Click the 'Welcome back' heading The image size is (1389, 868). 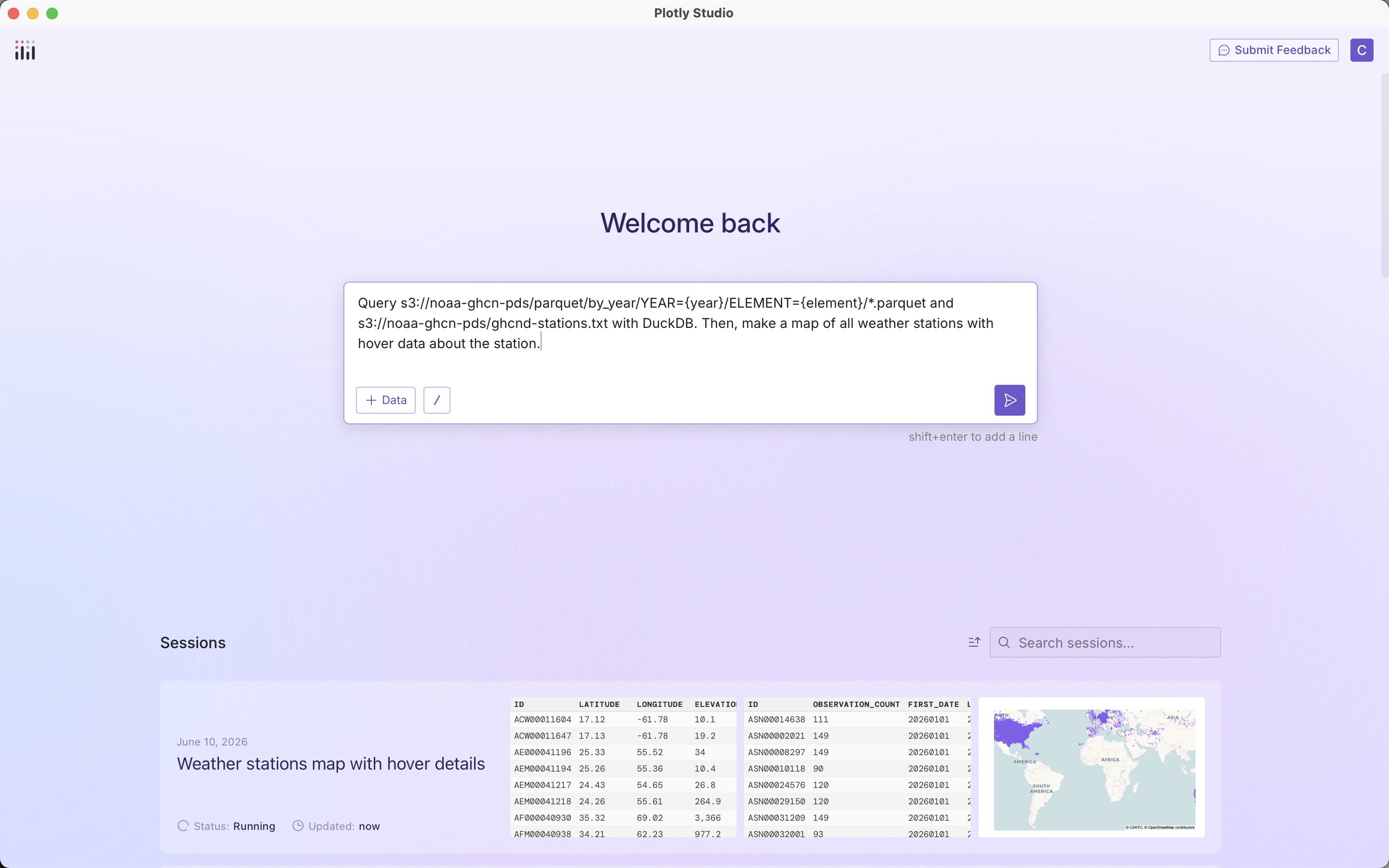pyautogui.click(x=690, y=223)
